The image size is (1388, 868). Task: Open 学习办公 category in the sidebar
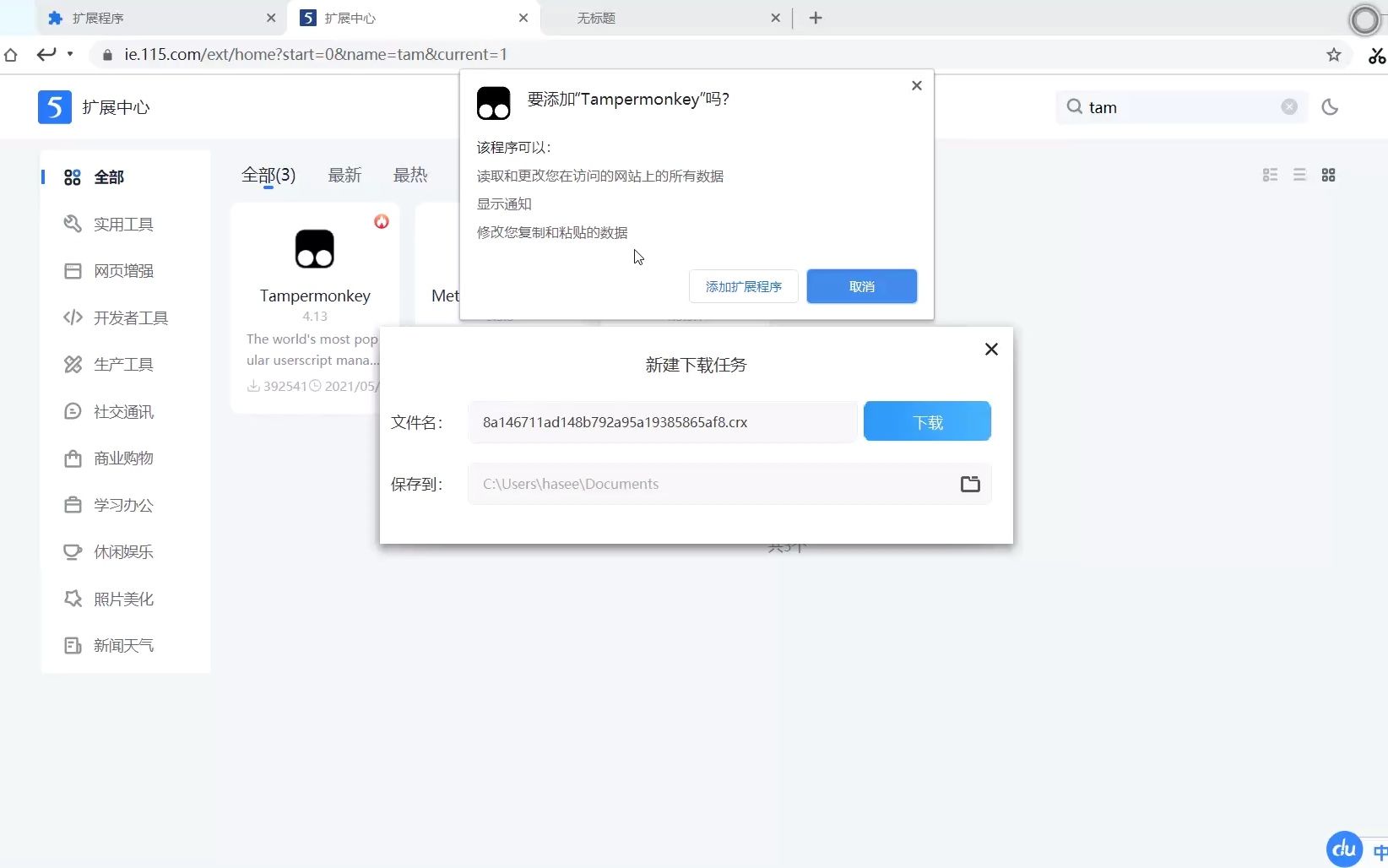click(125, 505)
